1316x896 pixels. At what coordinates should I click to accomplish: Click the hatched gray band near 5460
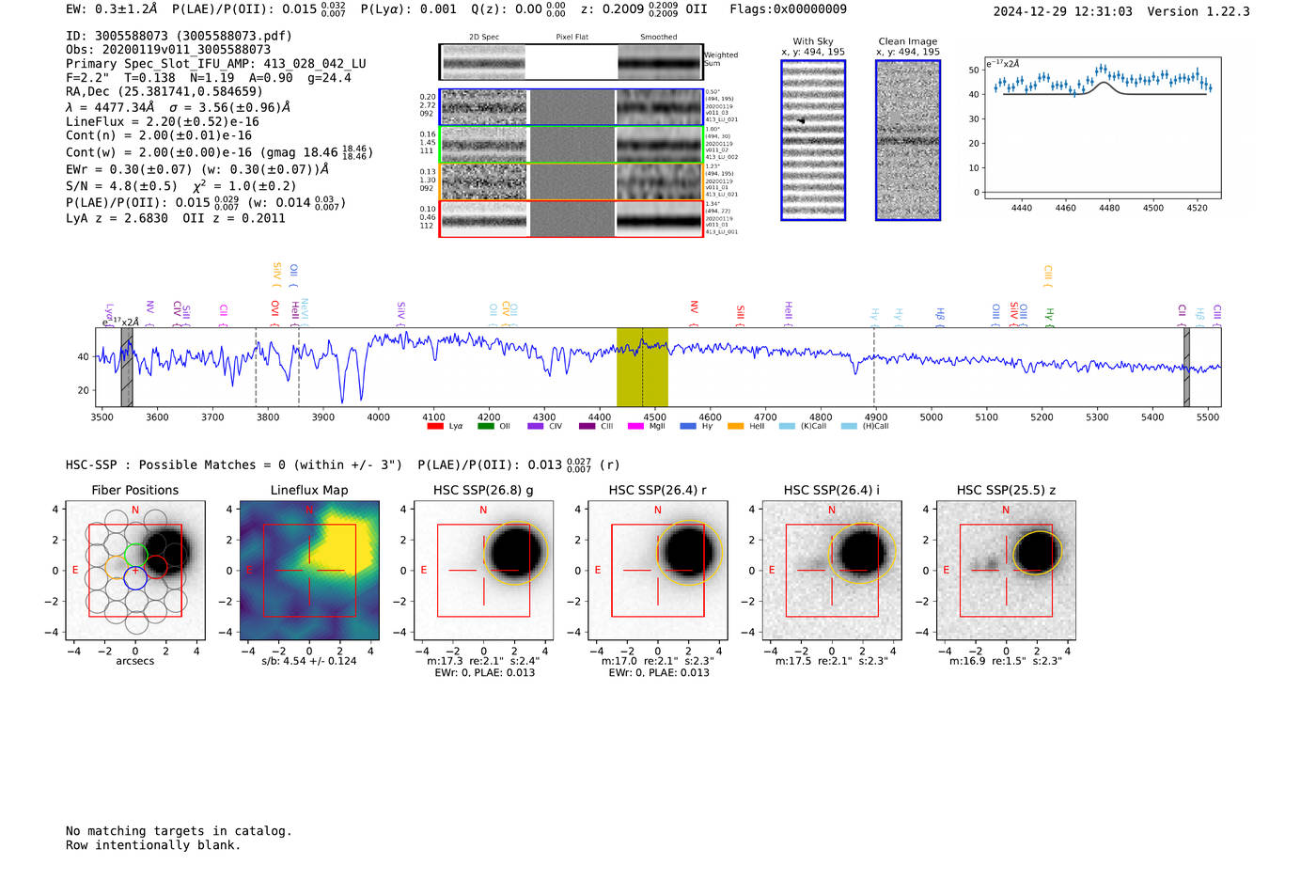point(1186,368)
